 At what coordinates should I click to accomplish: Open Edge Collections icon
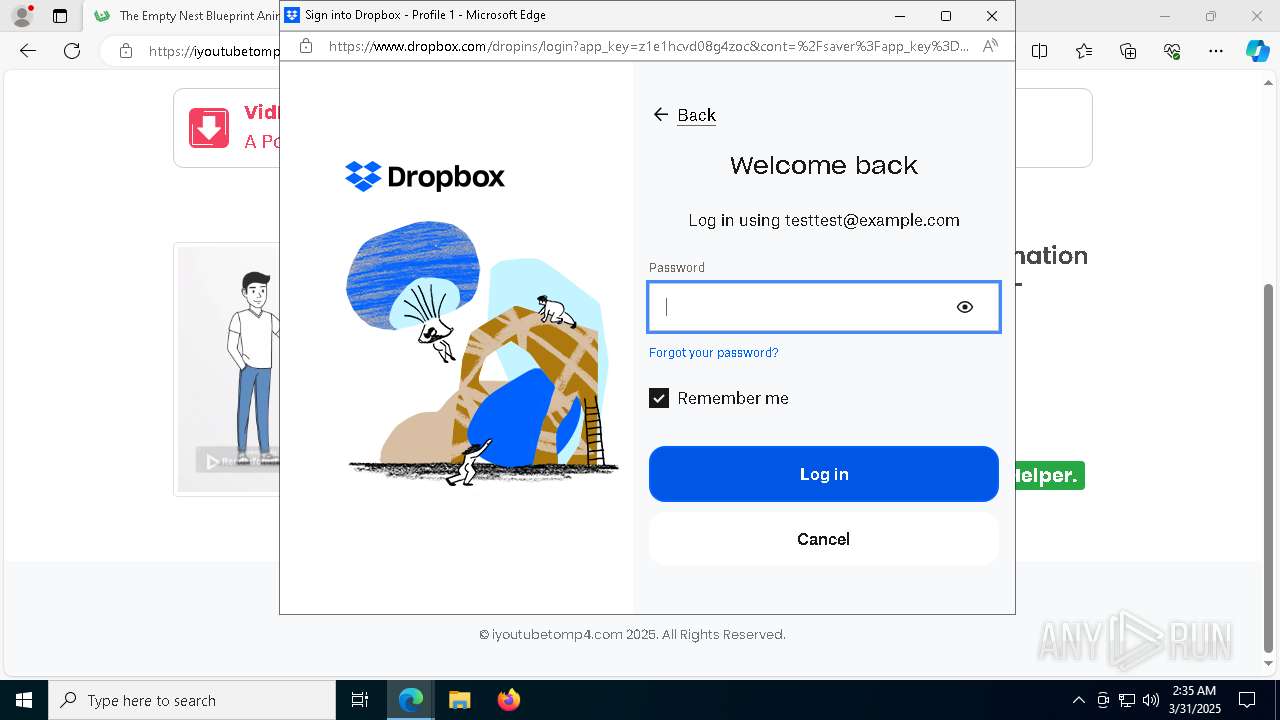point(1128,51)
